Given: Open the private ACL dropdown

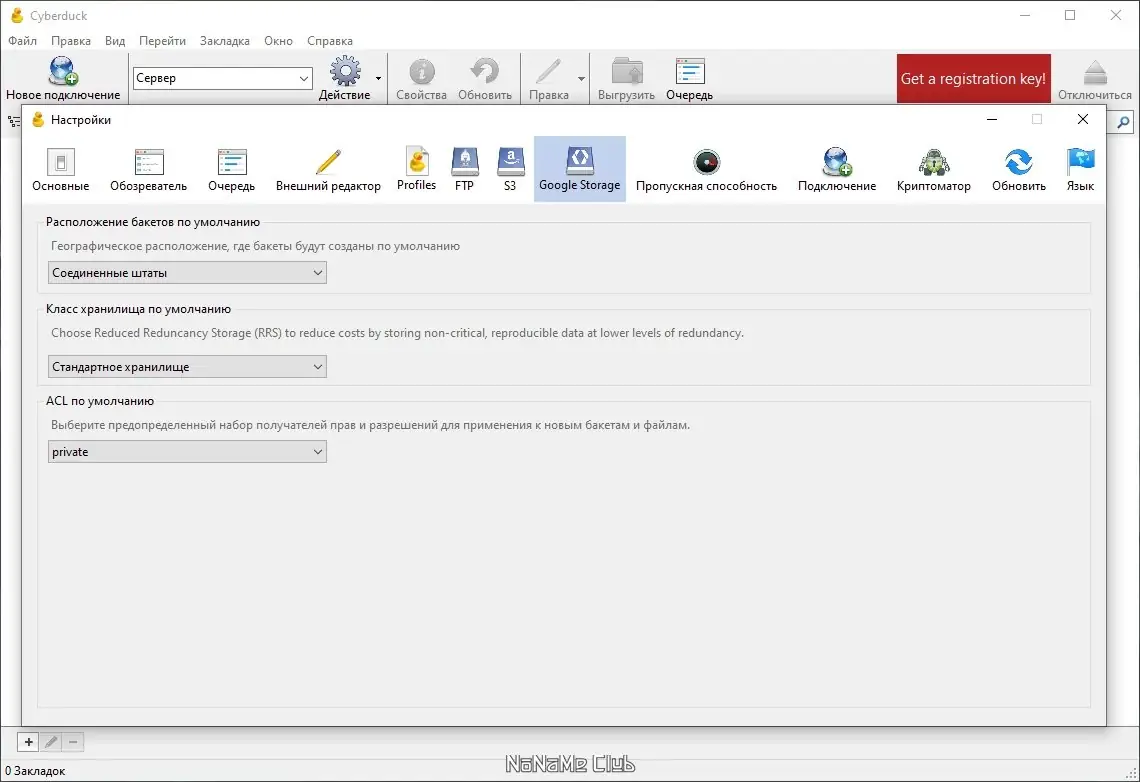Looking at the screenshot, I should pos(188,451).
